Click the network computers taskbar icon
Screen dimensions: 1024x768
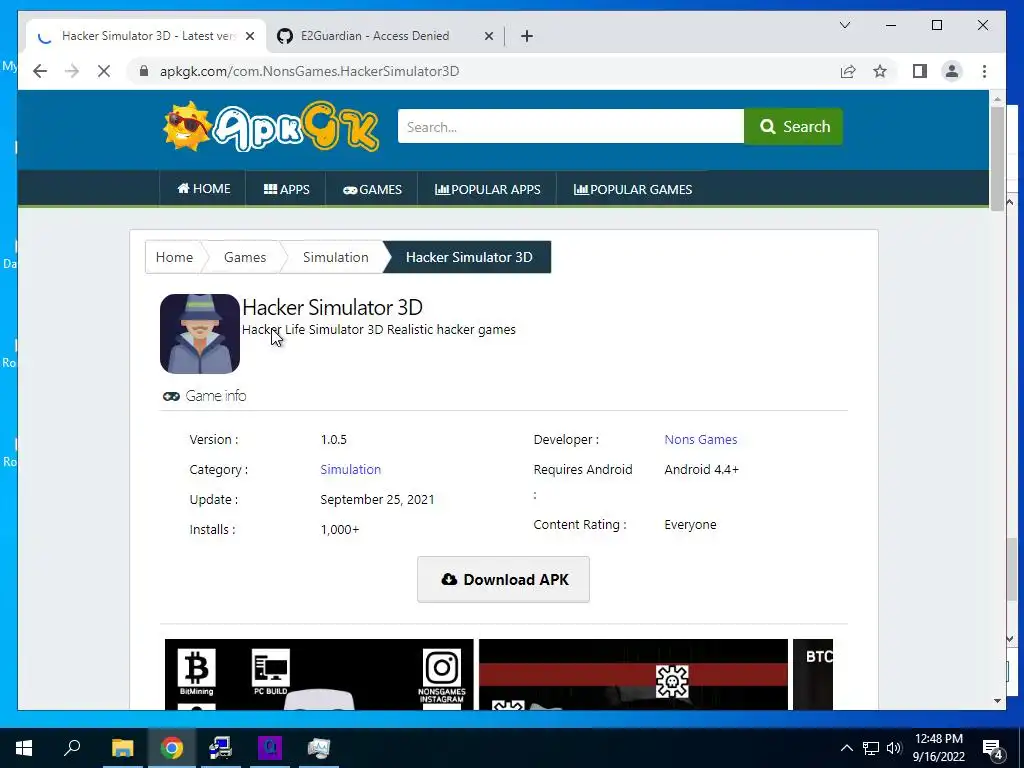tap(221, 748)
